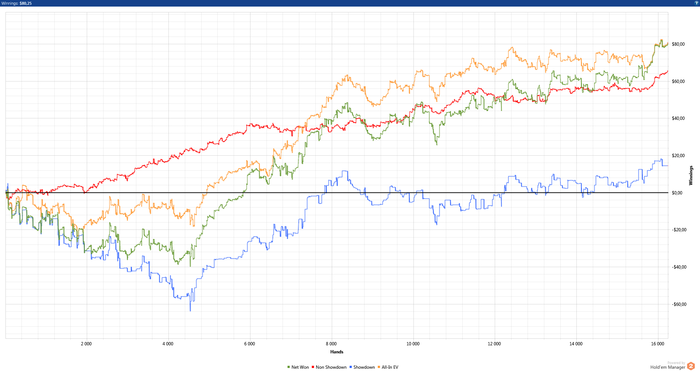The height and width of the screenshot is (372, 700).
Task: Toggle the Showdown legend entry
Action: click(362, 367)
